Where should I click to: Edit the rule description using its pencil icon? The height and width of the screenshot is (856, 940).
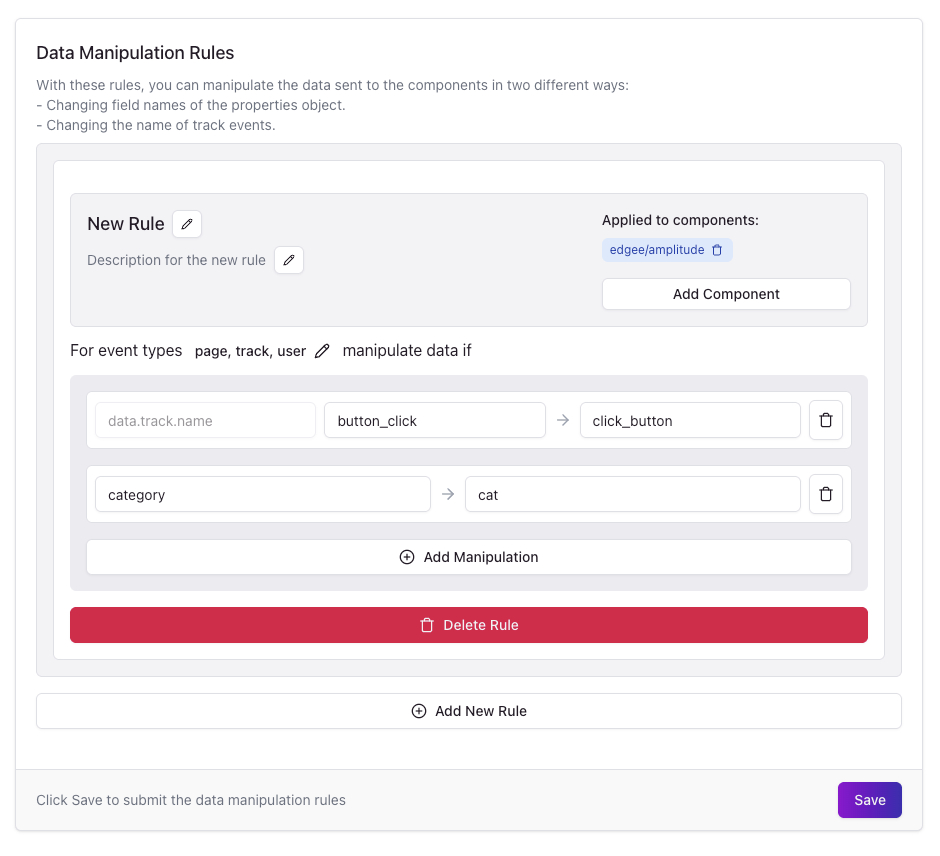click(x=289, y=260)
